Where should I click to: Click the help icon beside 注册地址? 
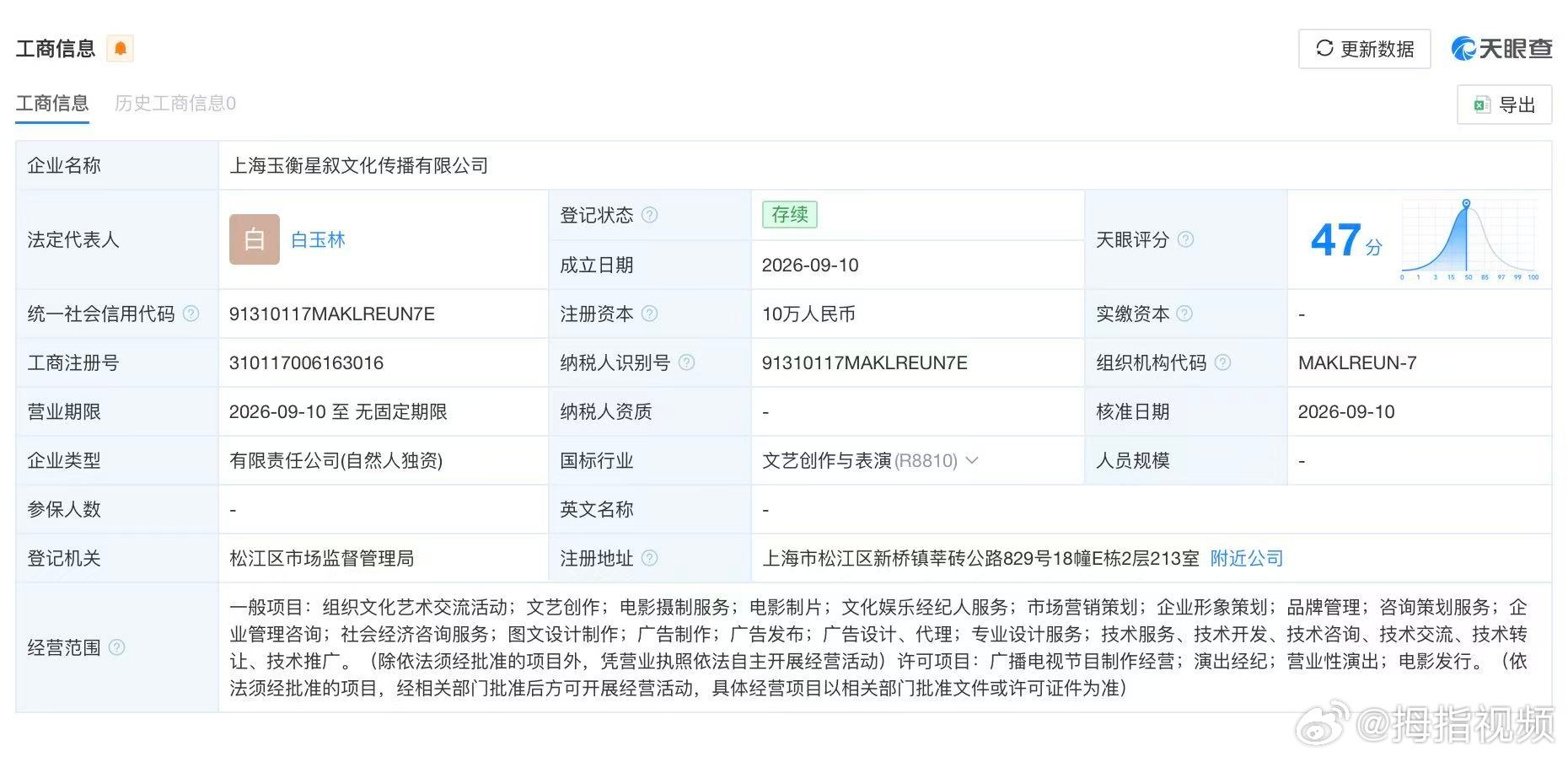click(x=649, y=558)
